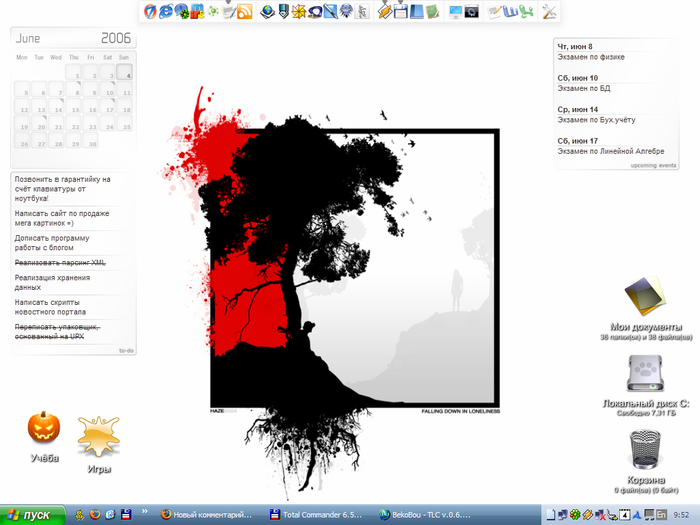Viewport: 700px width, 525px height.
Task: Click event Экзамен по БД
Action: [583, 88]
